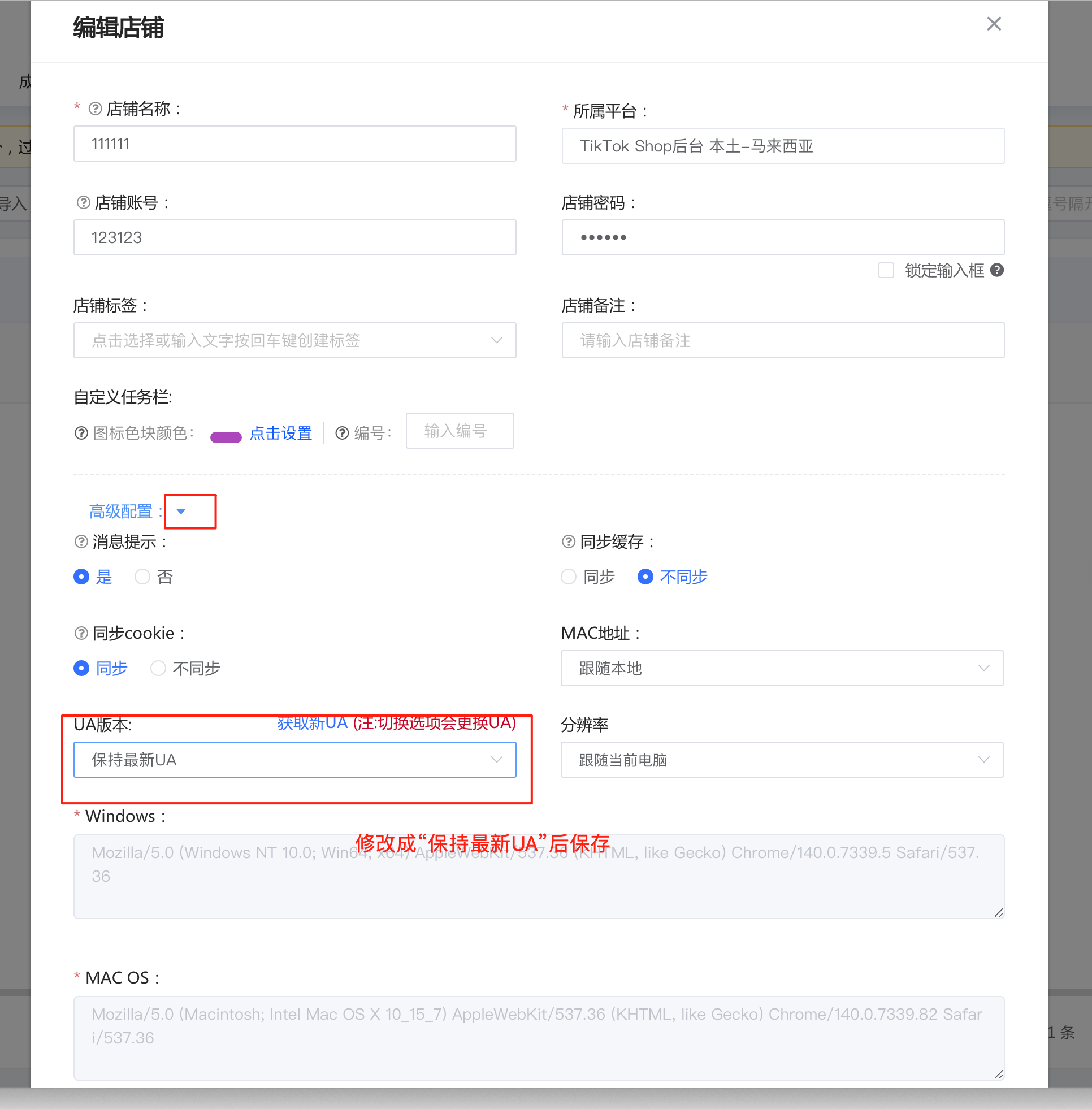Collapse the 高级配置 section arrow

tap(181, 511)
